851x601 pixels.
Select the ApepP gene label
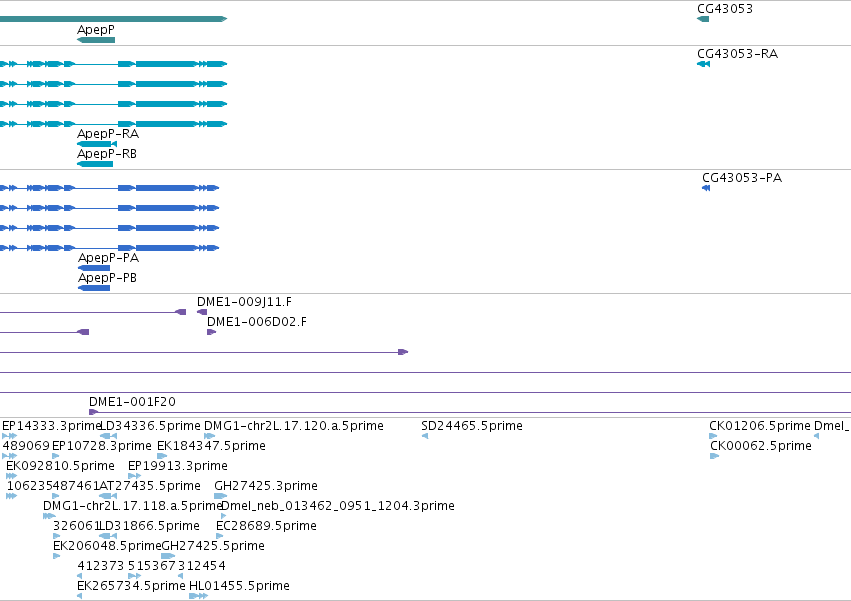coord(96,30)
